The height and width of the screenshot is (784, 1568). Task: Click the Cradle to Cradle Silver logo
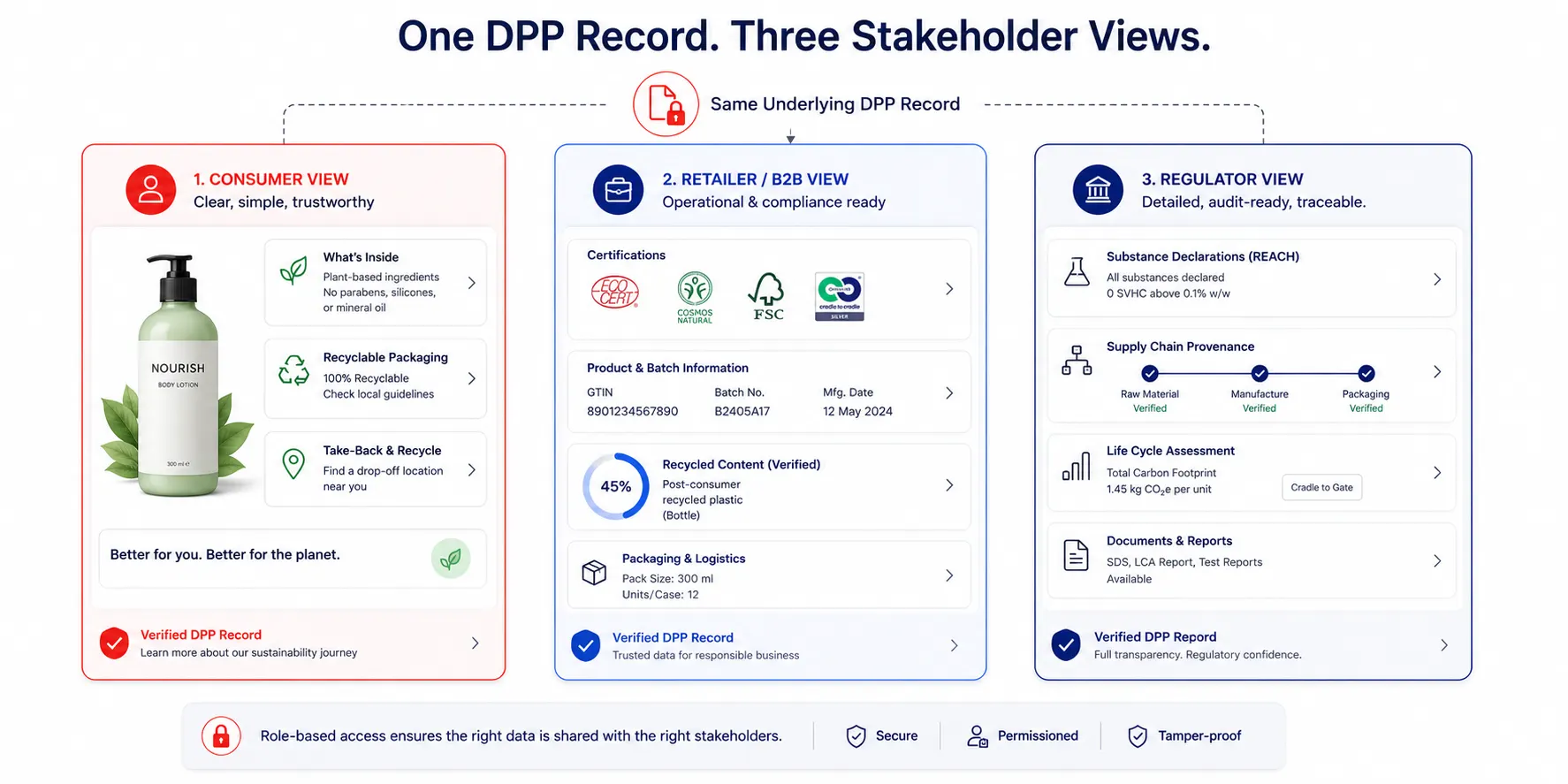click(x=840, y=296)
